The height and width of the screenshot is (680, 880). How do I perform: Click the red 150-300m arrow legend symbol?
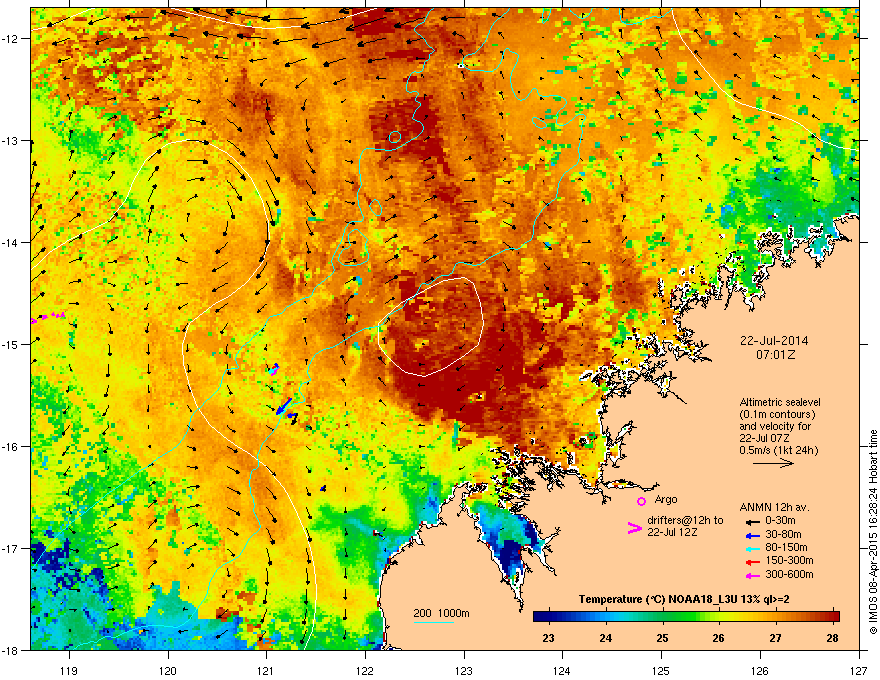753,562
